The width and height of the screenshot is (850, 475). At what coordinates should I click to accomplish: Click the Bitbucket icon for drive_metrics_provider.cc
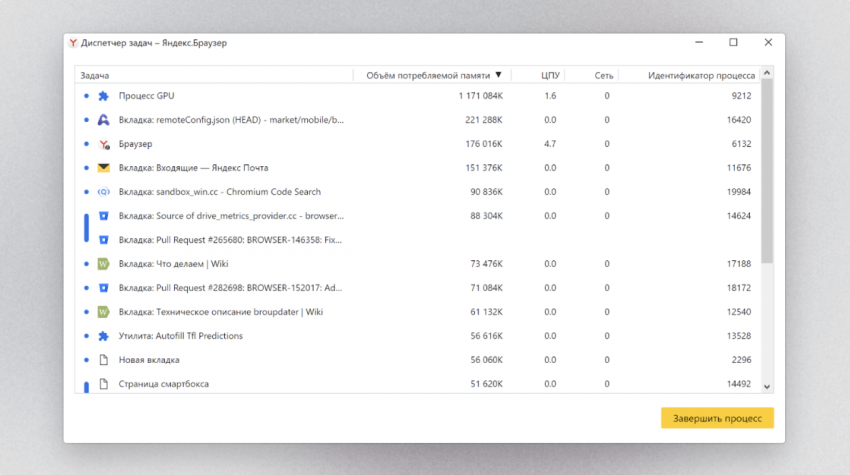point(103,216)
